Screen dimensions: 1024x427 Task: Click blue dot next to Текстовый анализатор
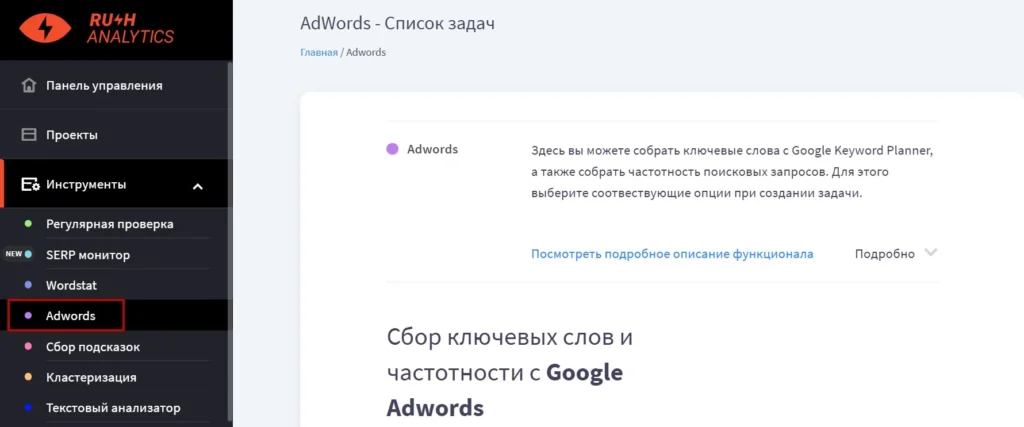point(28,408)
